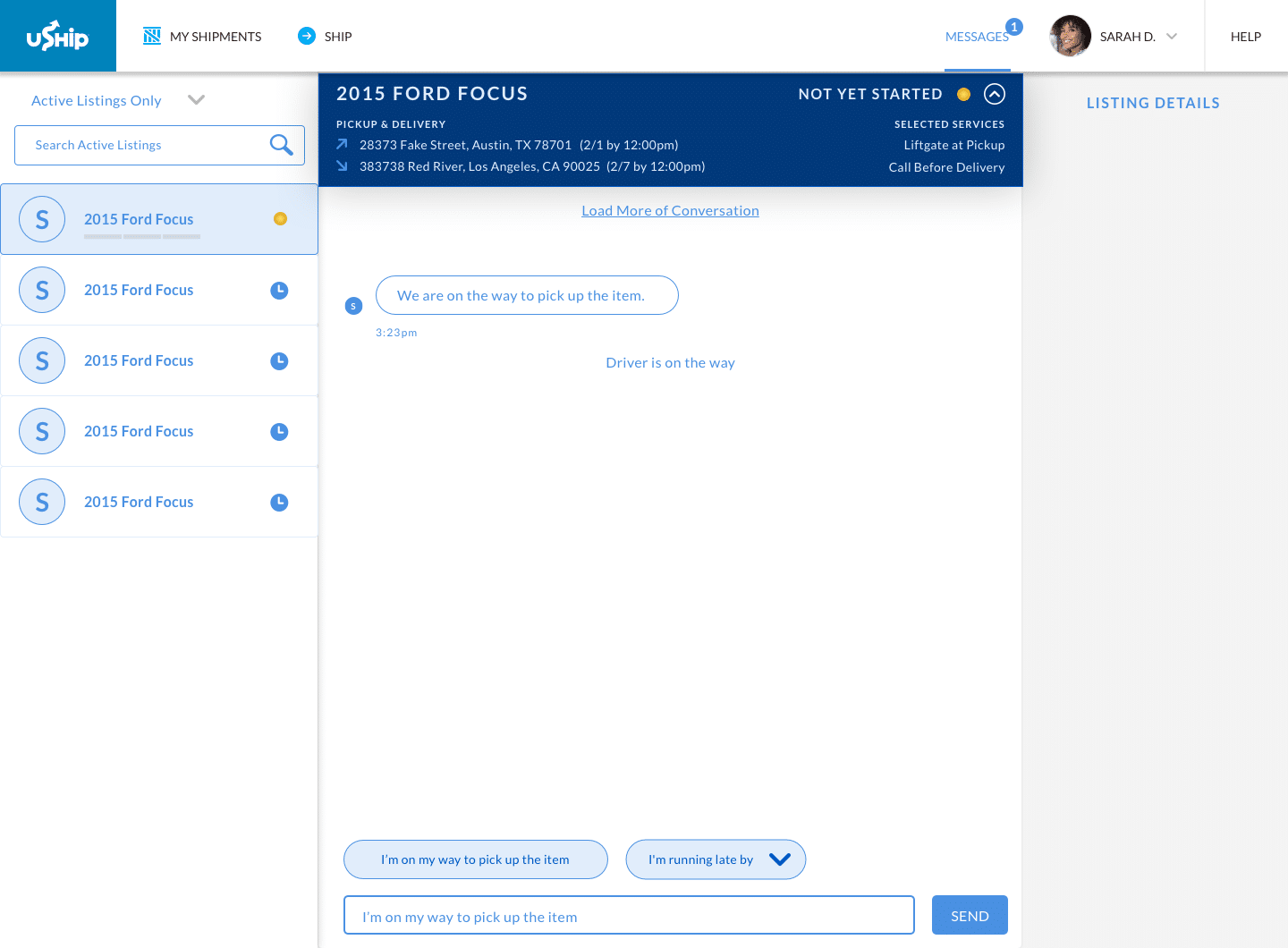Screen dimensions: 1288x948
Task: Click the S avatar of selected listing
Action: [x=42, y=219]
